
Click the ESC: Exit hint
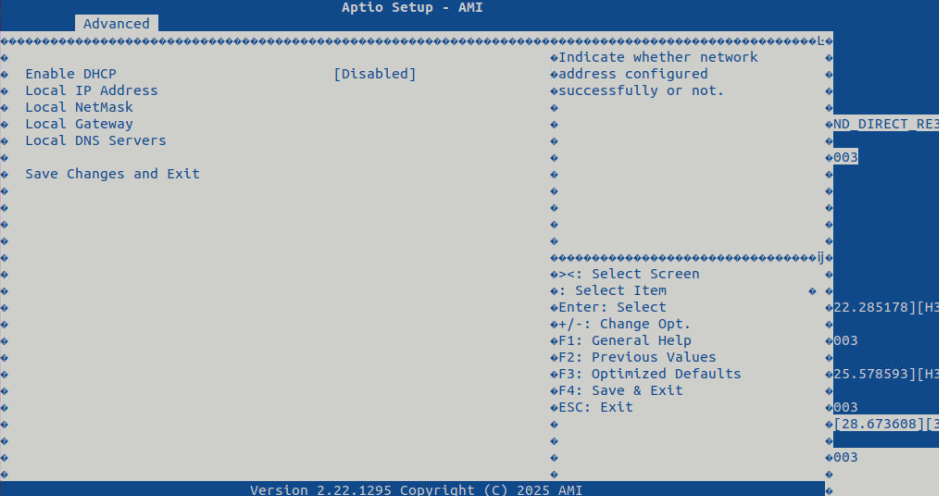595,407
